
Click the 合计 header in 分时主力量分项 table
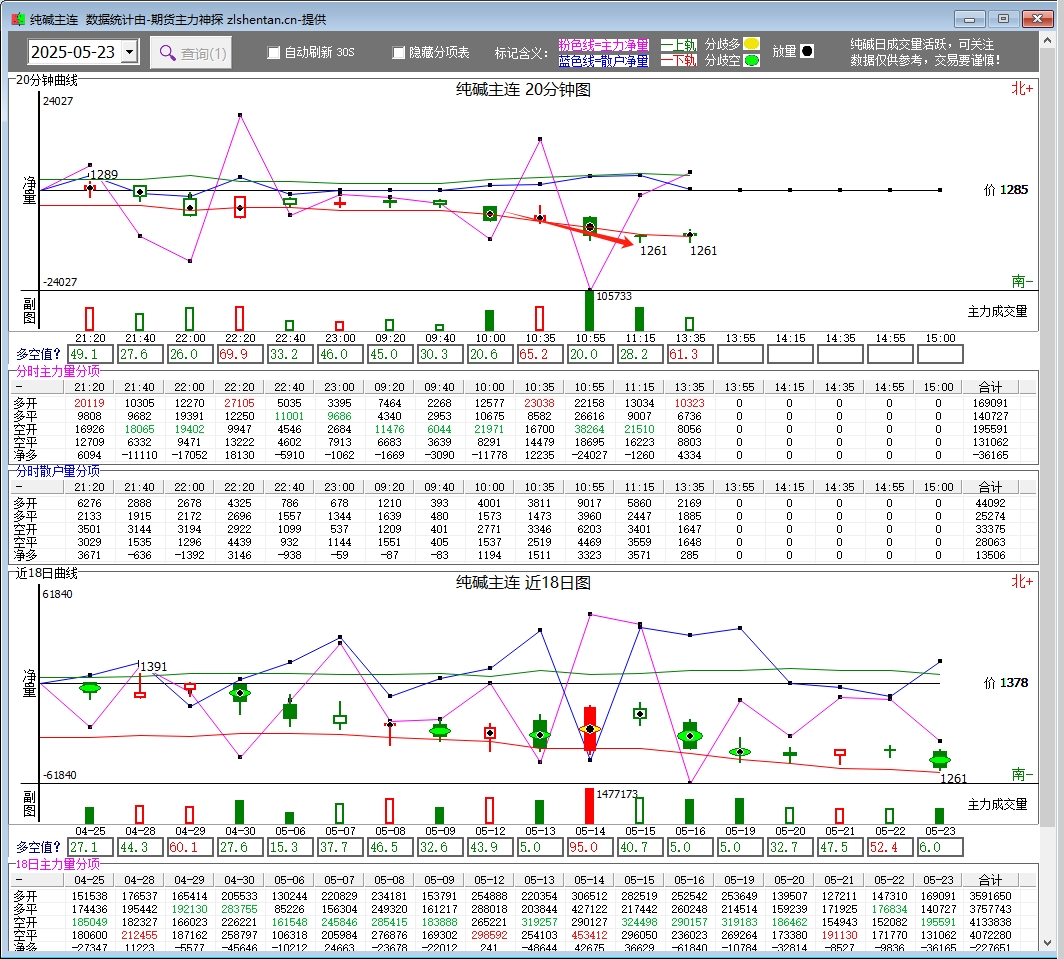pyautogui.click(x=990, y=387)
